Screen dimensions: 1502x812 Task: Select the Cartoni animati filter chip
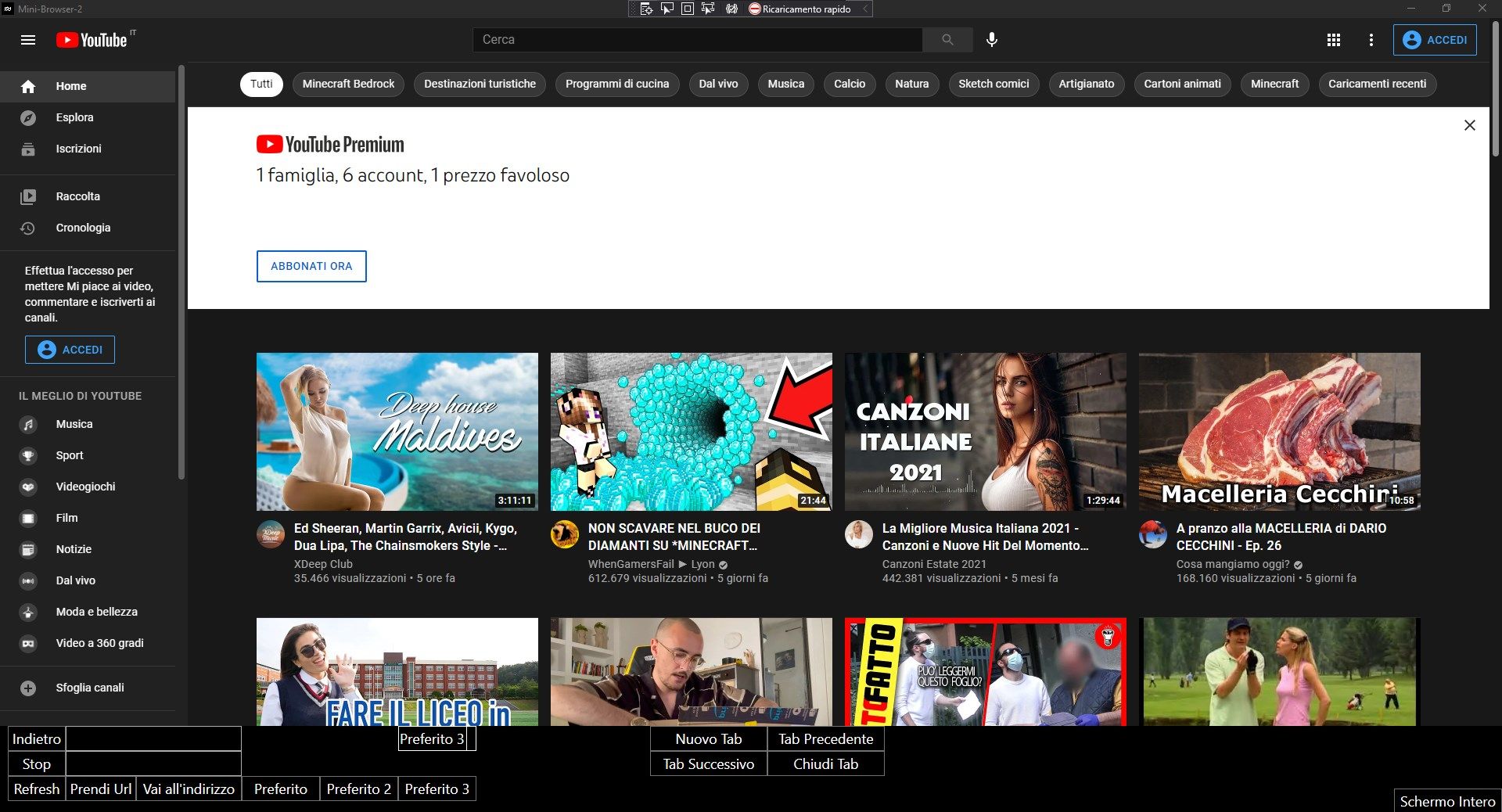[x=1182, y=84]
